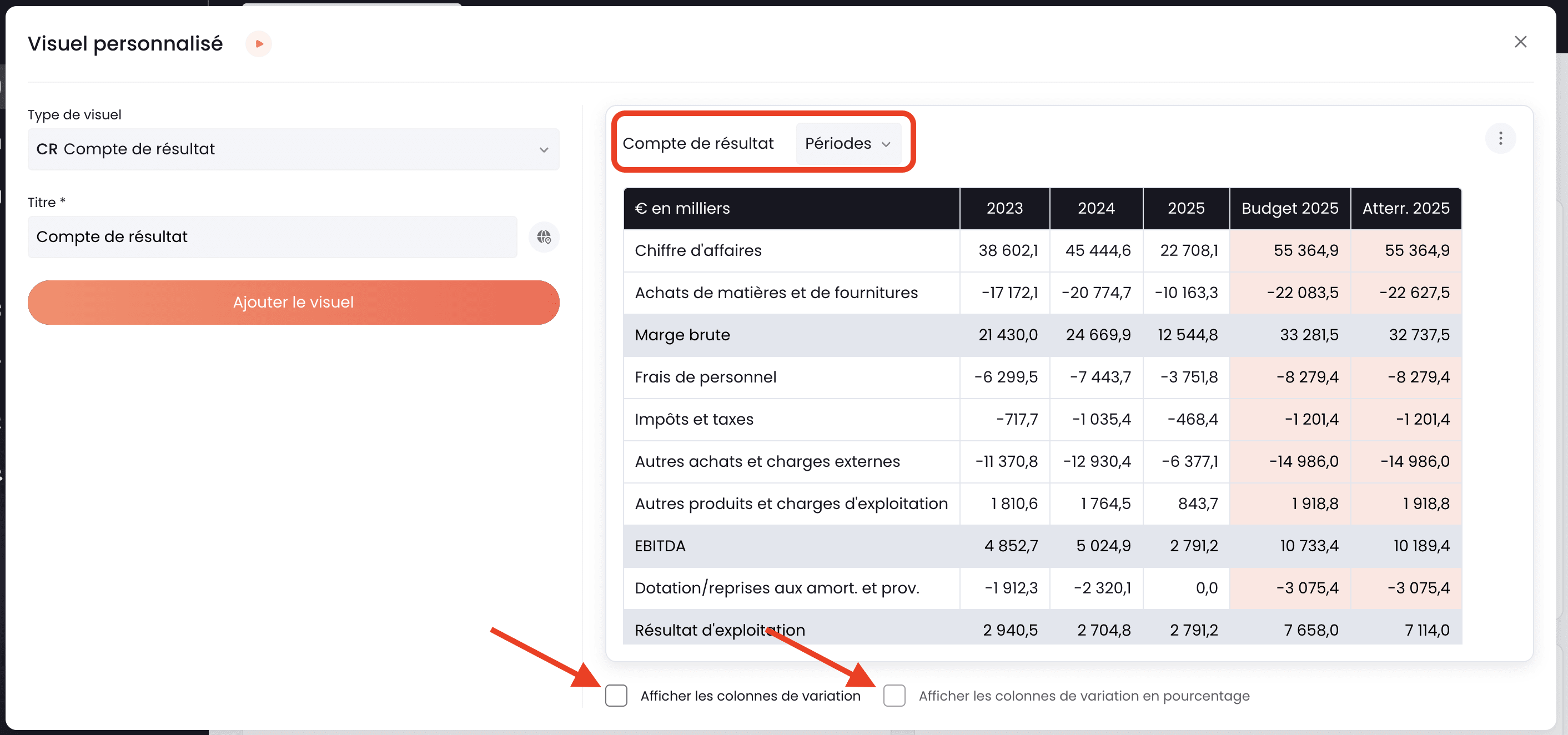
Task: Expand the Périodes dropdown
Action: pos(848,144)
